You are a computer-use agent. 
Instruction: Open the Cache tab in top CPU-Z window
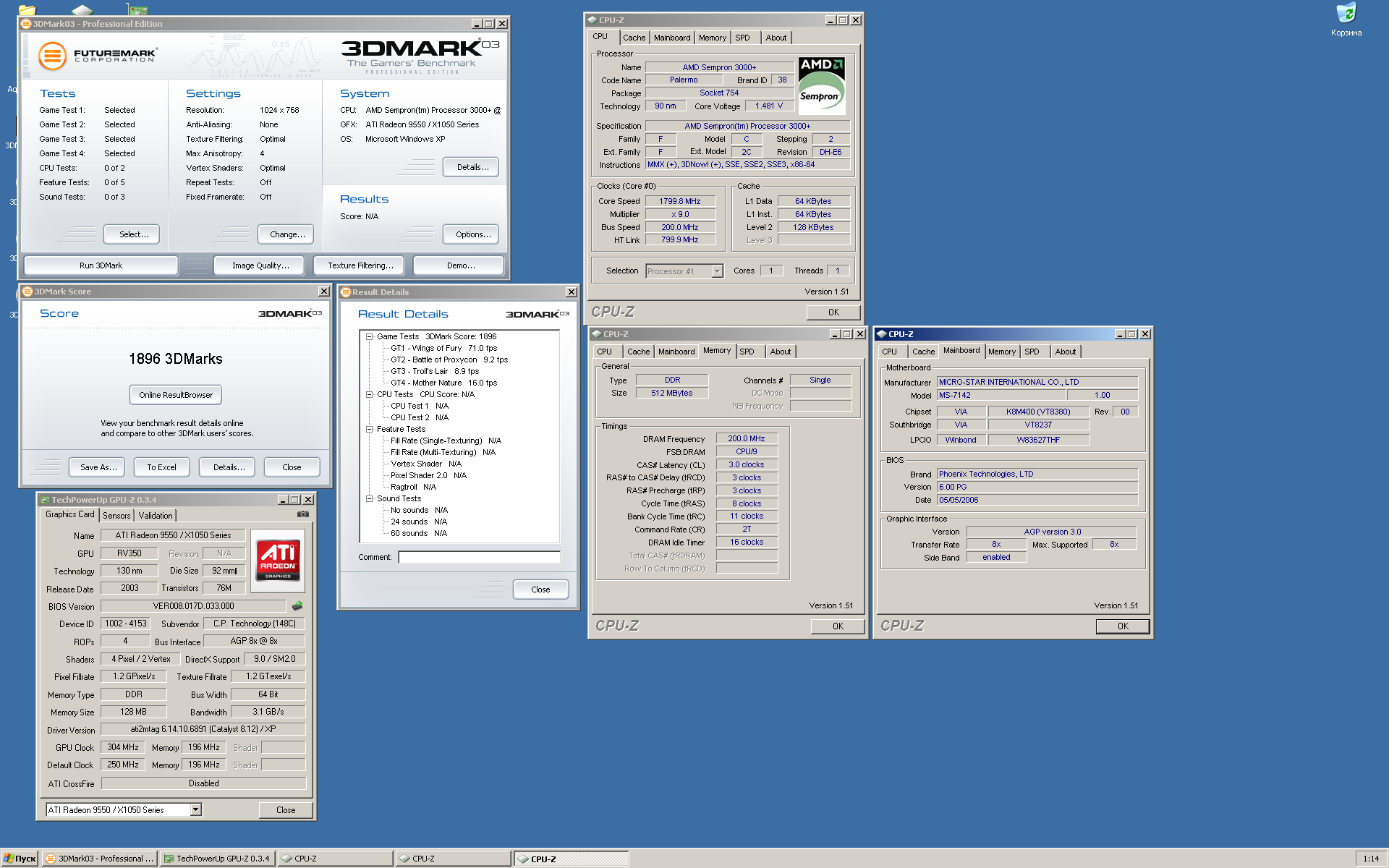[634, 38]
